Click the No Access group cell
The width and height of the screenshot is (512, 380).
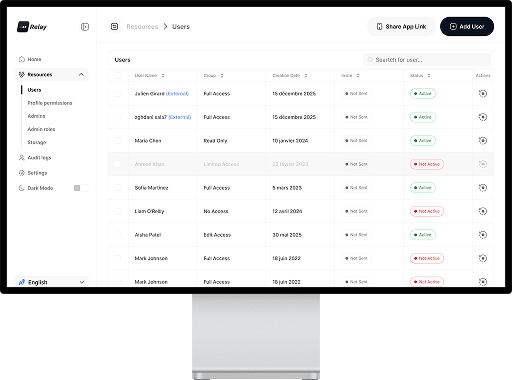tap(216, 211)
